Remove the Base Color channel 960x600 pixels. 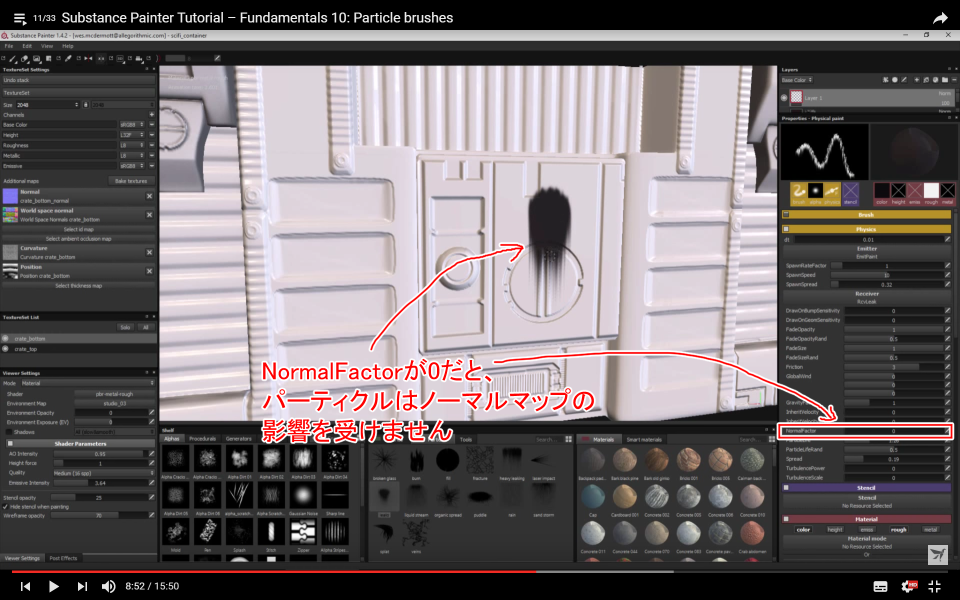(151, 125)
